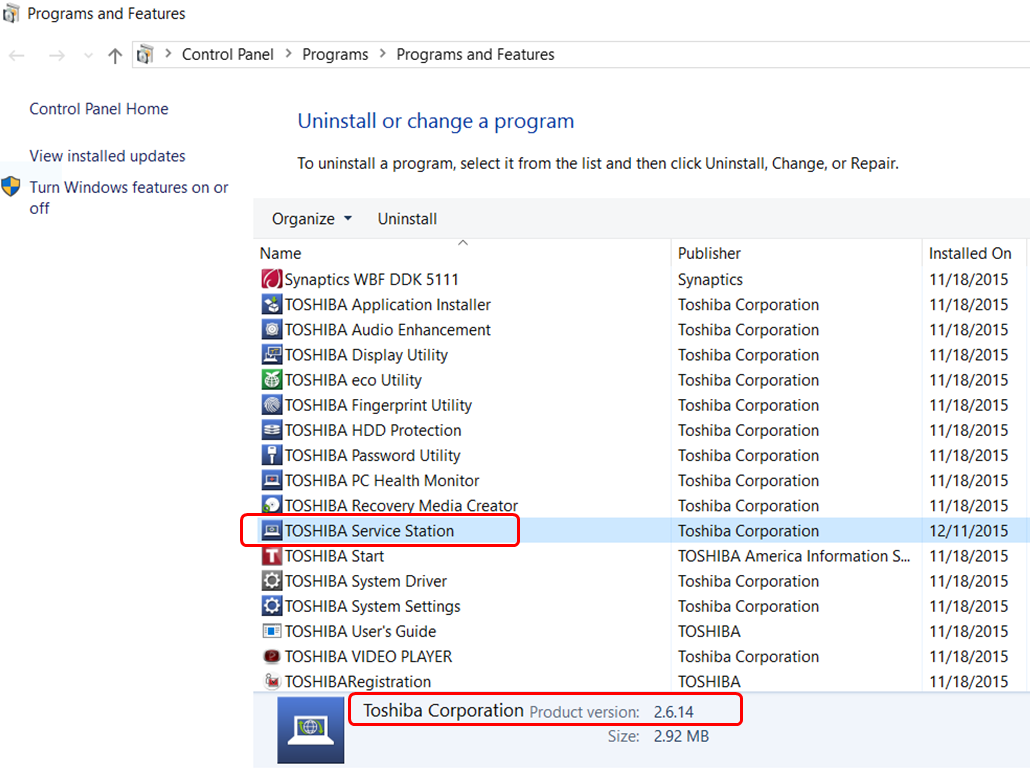Open the View installed updates link
Image resolution: width=1030 pixels, height=770 pixels.
107,156
